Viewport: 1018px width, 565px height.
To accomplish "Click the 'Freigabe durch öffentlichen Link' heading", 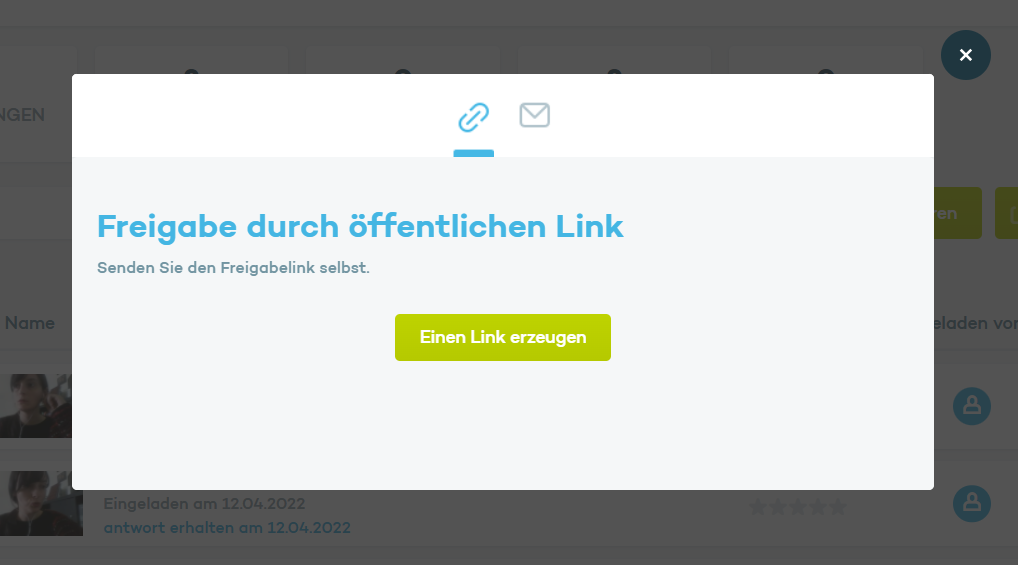I will coord(360,227).
